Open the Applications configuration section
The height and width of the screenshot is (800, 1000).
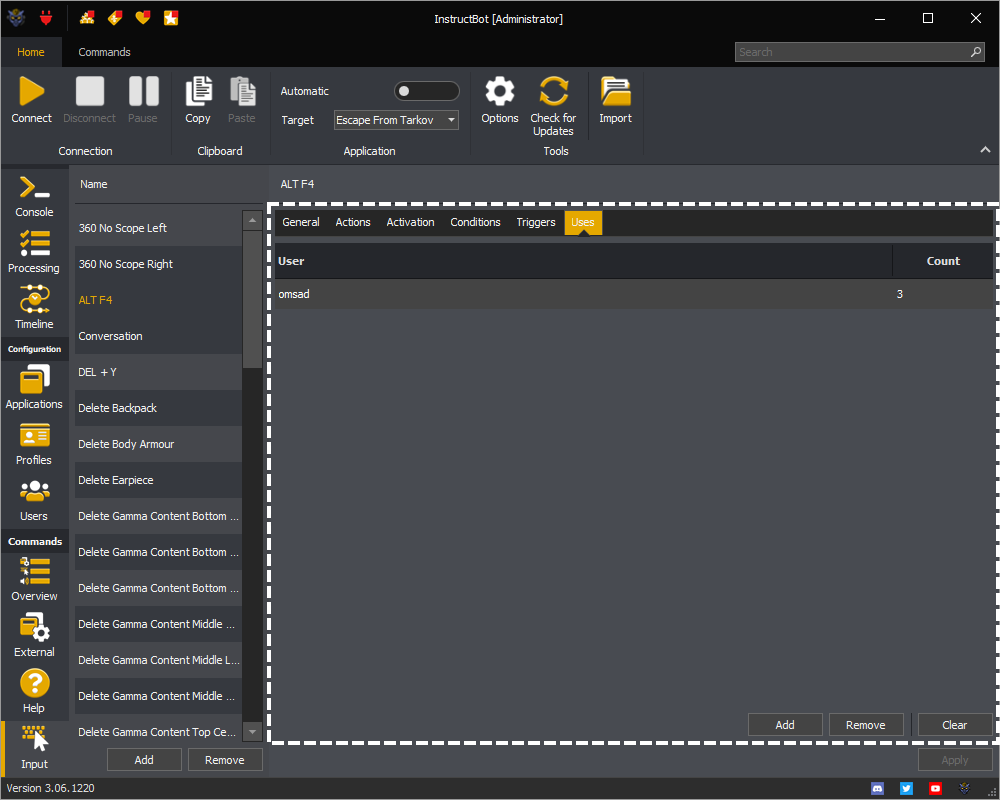[34, 388]
